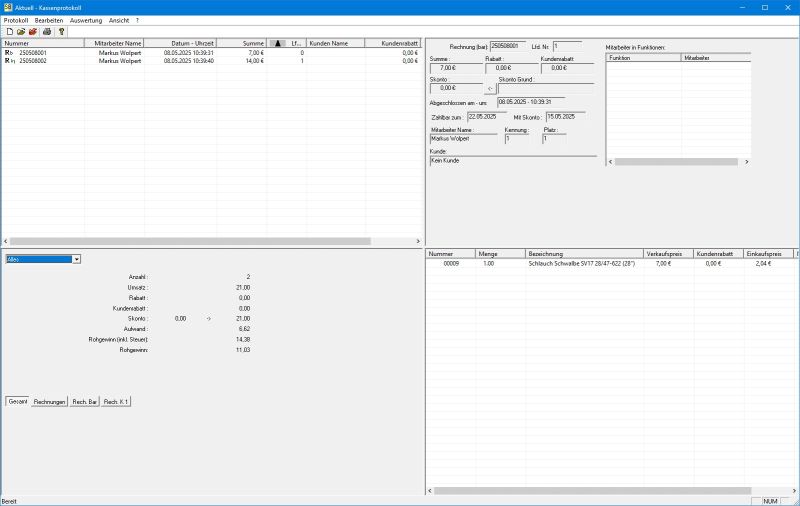Click the Rechnung (bar) number field
Image resolution: width=800 pixels, height=506 pixels.
[x=508, y=46]
